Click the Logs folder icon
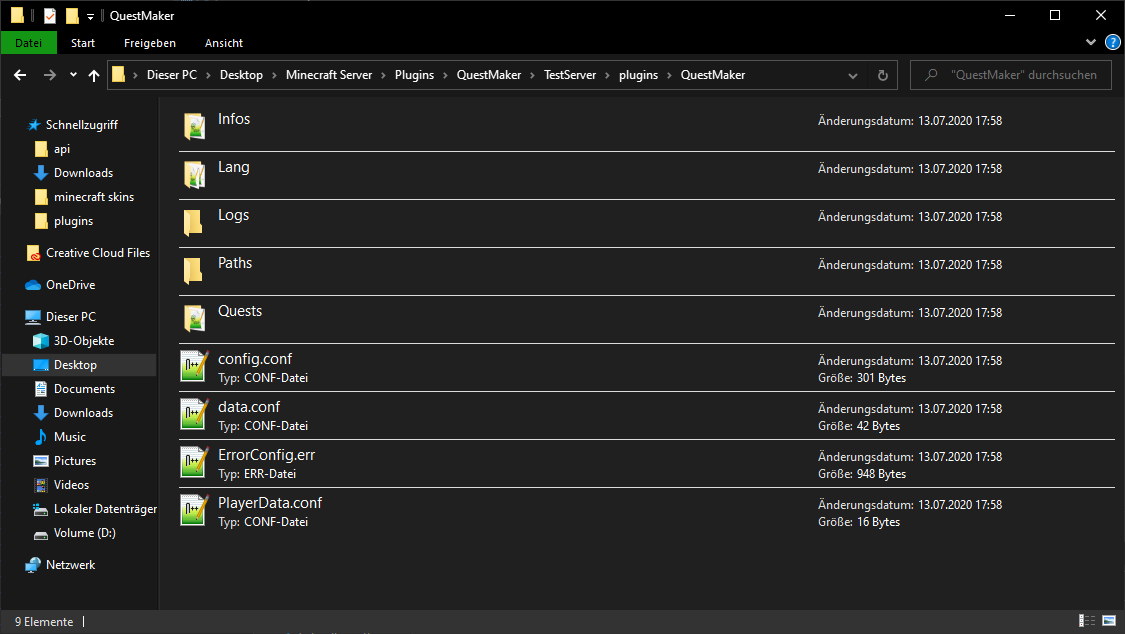The width and height of the screenshot is (1125, 634). [x=193, y=222]
